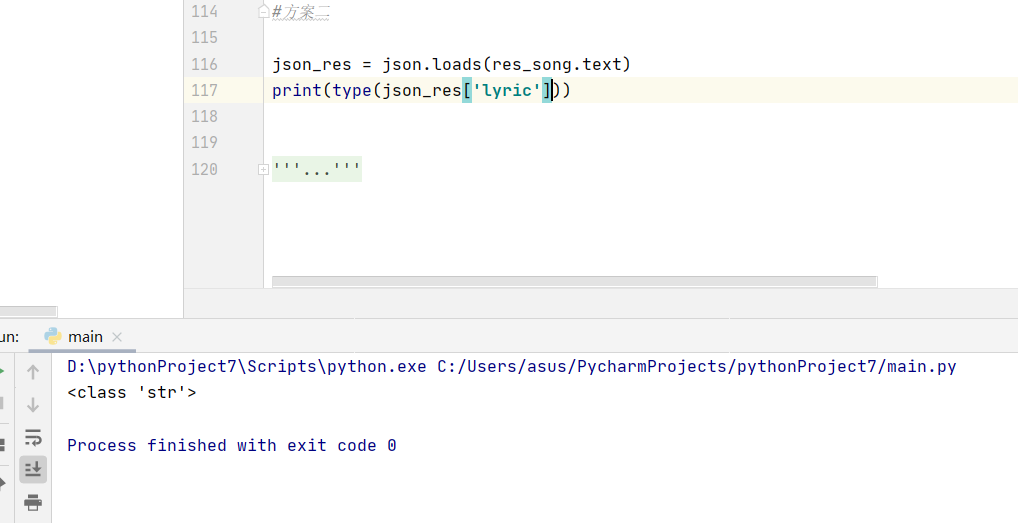Click line number 120 in the gutter
Screen dimensions: 1018x523
click(205, 169)
